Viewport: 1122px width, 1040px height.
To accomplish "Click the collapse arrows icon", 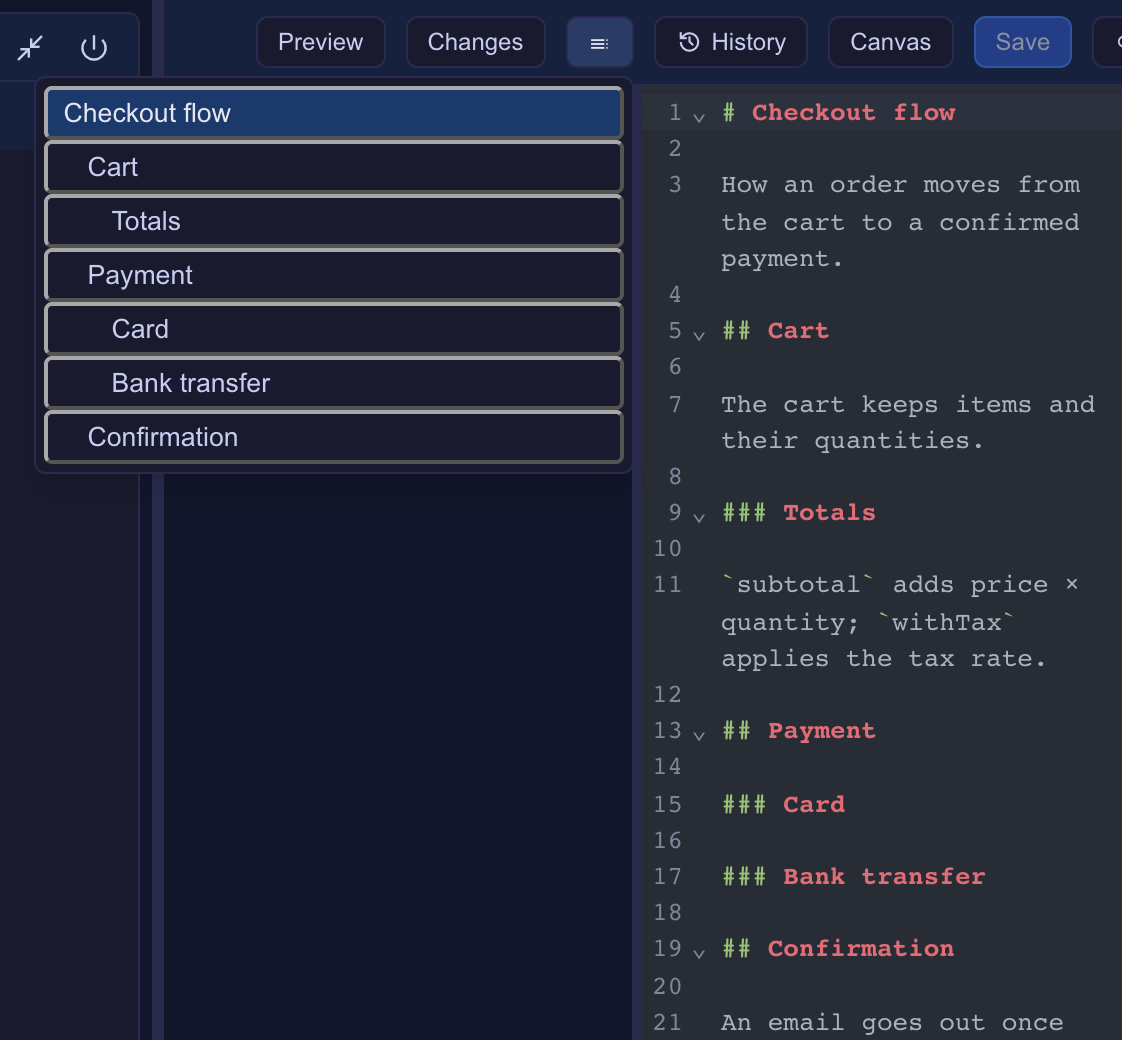I will [30, 48].
